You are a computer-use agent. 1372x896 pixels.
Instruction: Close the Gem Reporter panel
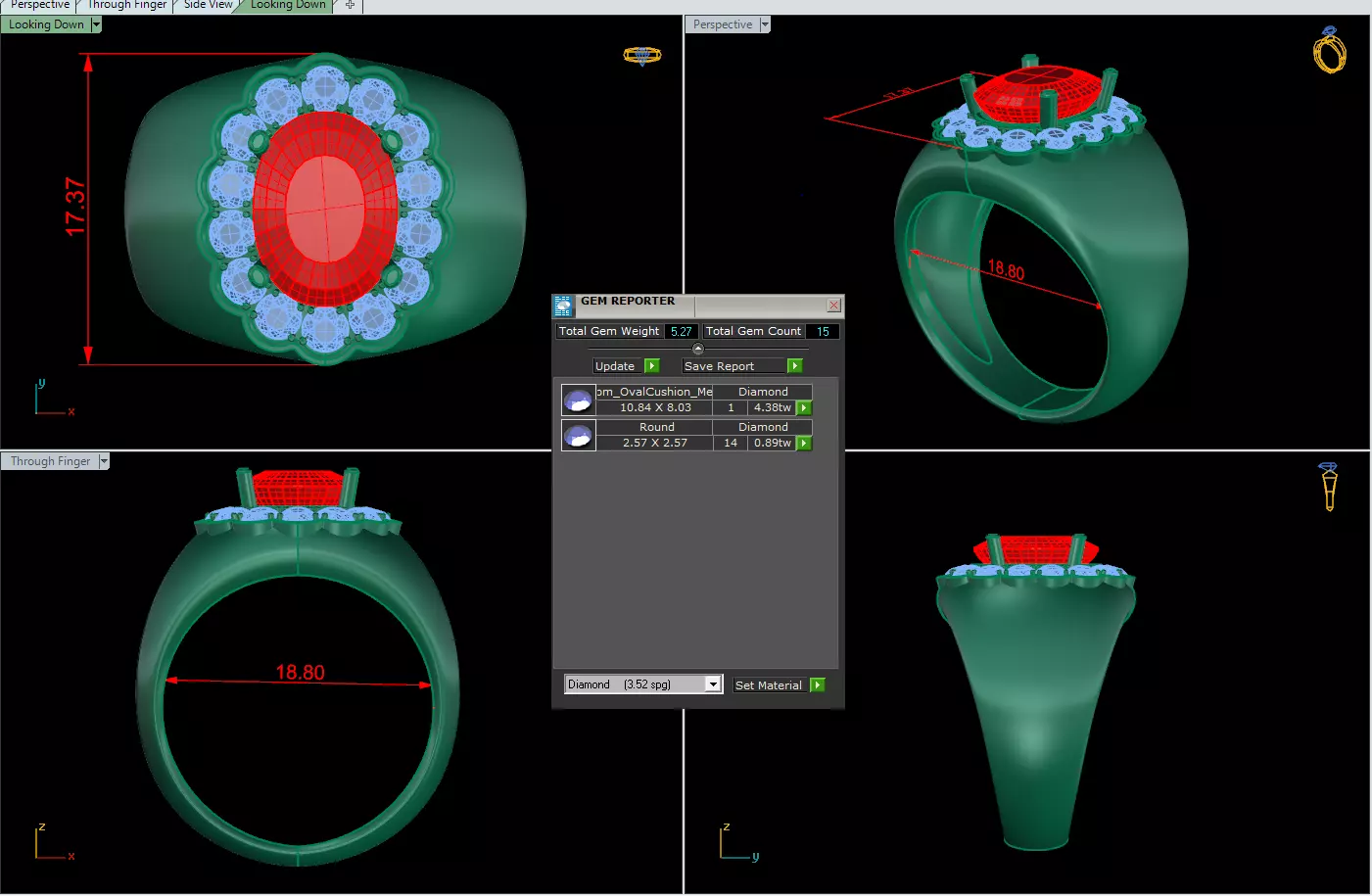(833, 306)
